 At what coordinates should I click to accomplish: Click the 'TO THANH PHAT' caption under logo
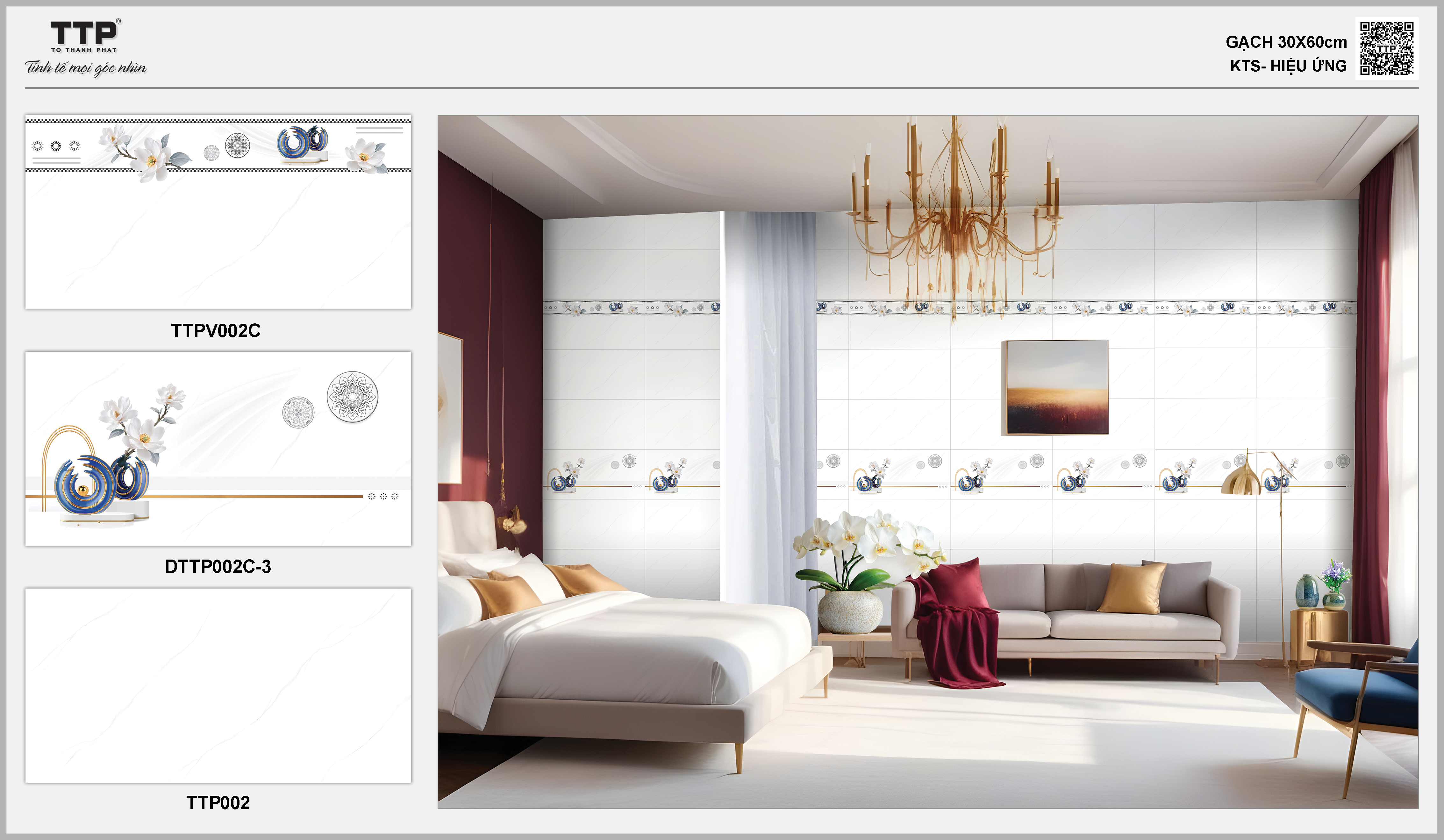(x=84, y=50)
